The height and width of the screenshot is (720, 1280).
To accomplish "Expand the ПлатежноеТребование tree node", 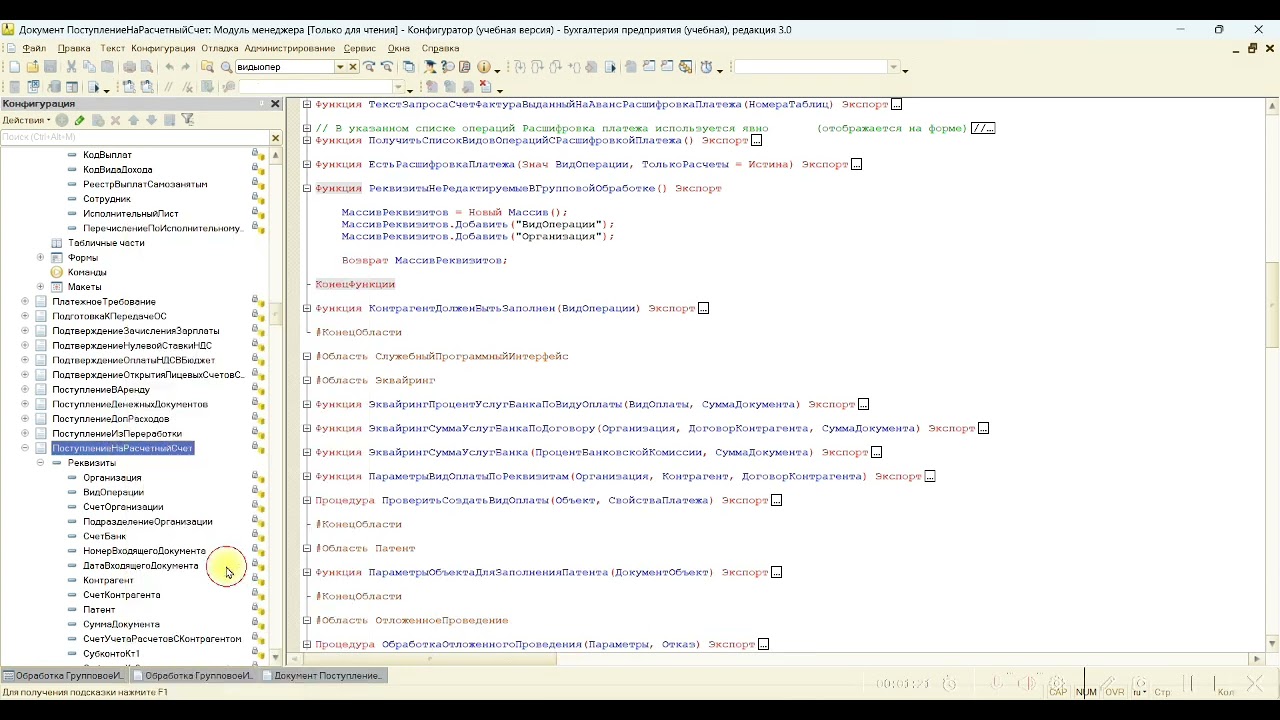I will coord(25,301).
